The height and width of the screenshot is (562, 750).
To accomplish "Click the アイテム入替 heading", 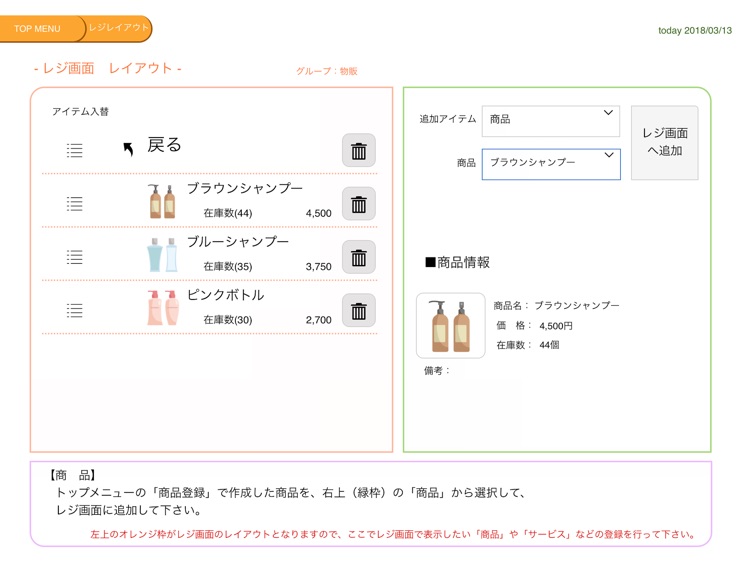I will (80, 111).
